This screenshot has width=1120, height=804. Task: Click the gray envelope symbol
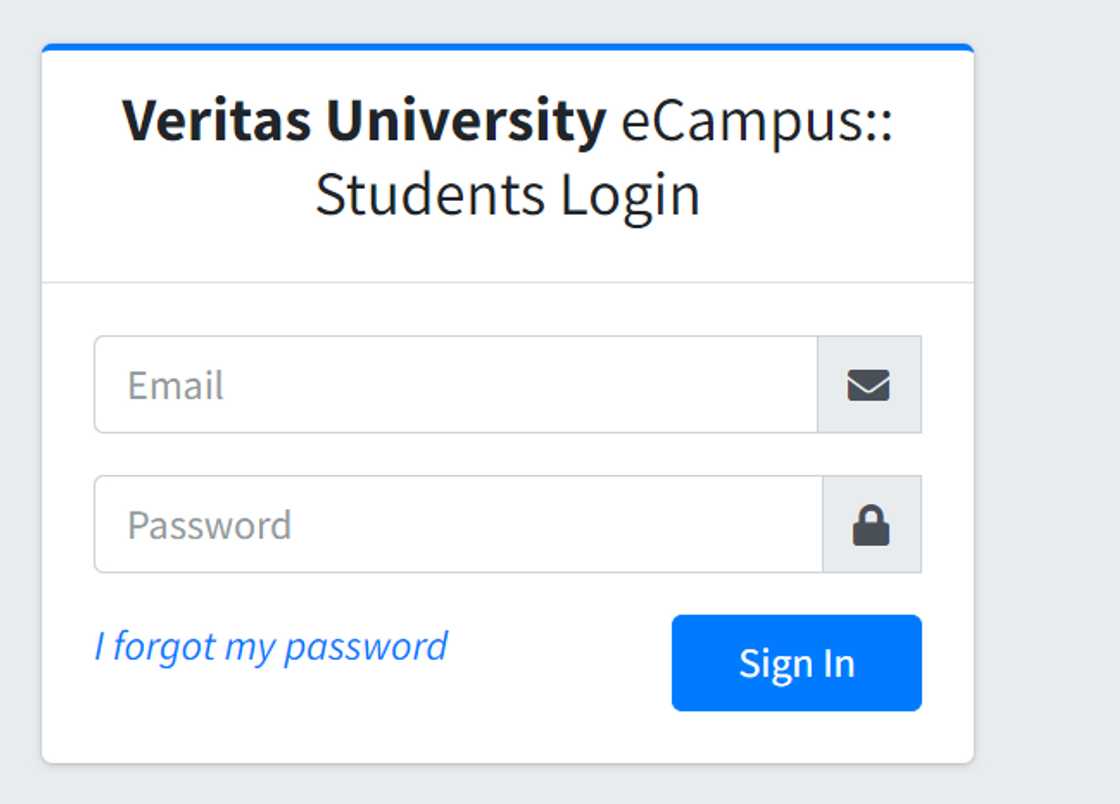tap(868, 385)
